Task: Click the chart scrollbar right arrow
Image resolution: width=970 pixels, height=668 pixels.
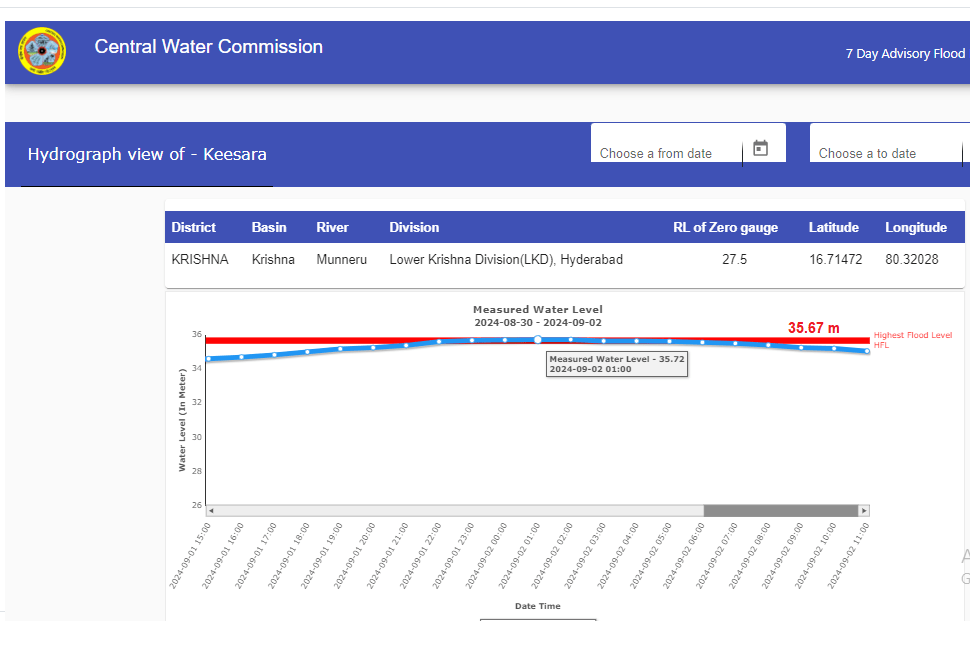Action: (864, 510)
